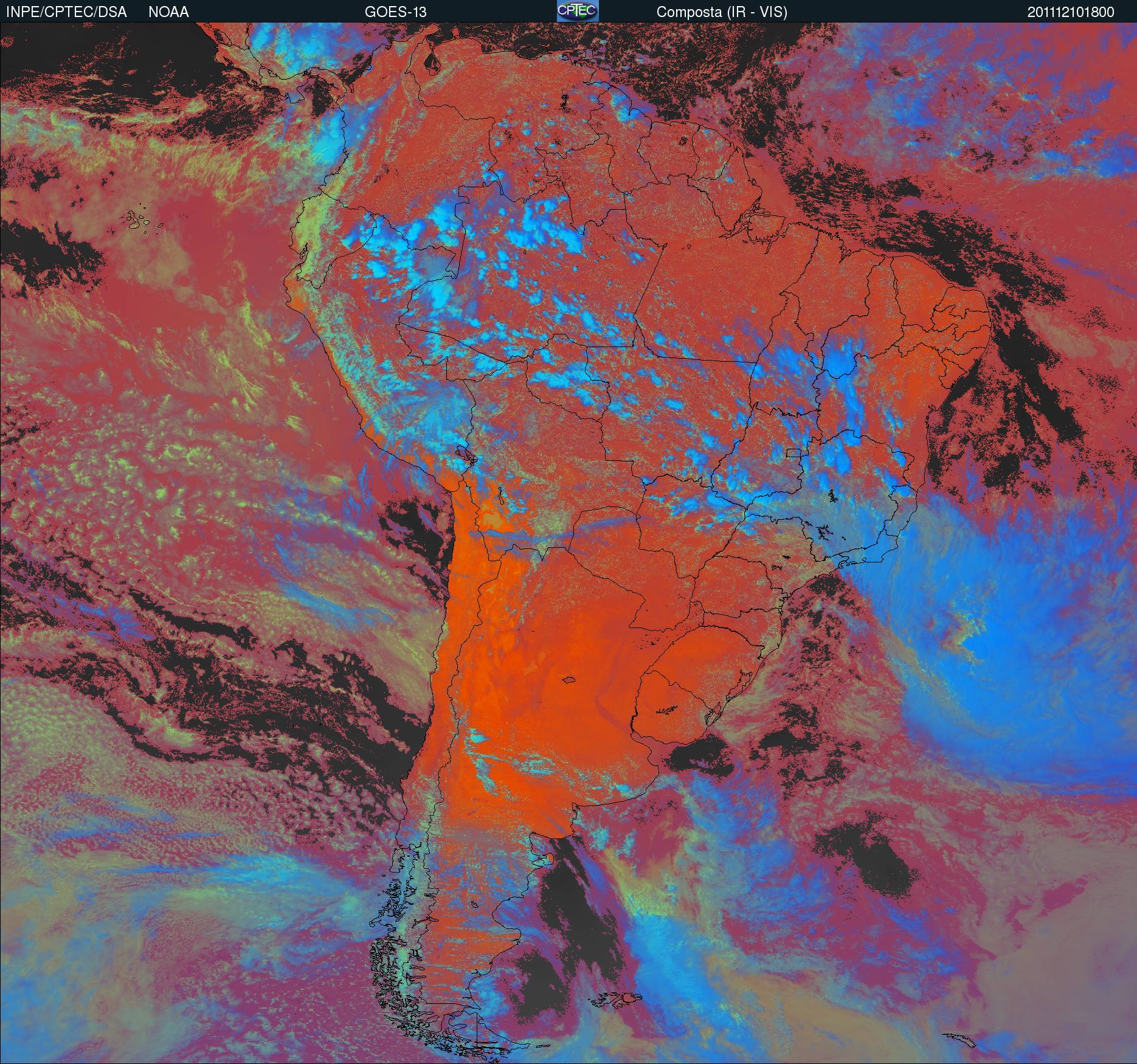
Task: Click the CPTEC logo in header
Action: click(578, 11)
